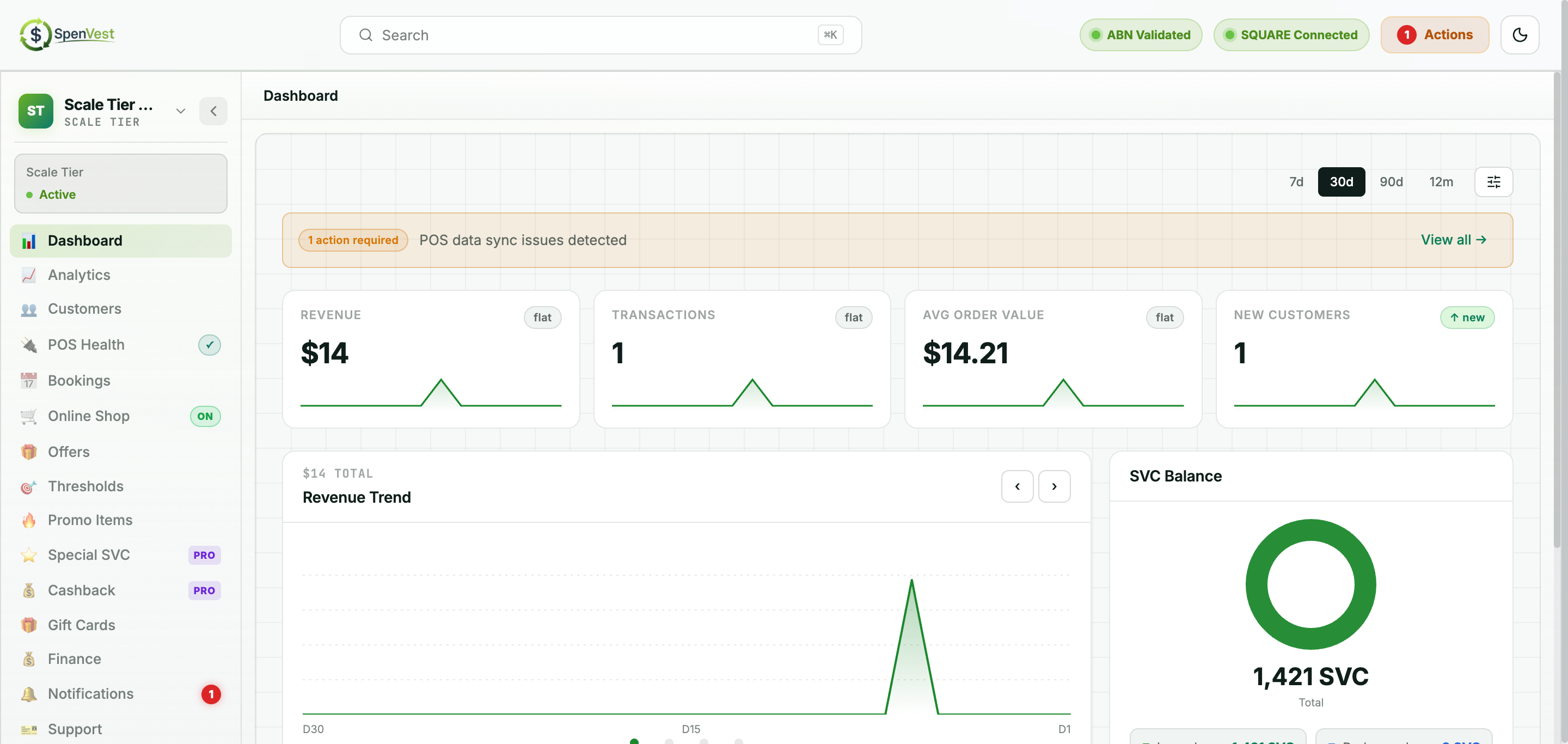Click the Finance money bag icon
The height and width of the screenshot is (744, 1568).
pyautogui.click(x=29, y=660)
